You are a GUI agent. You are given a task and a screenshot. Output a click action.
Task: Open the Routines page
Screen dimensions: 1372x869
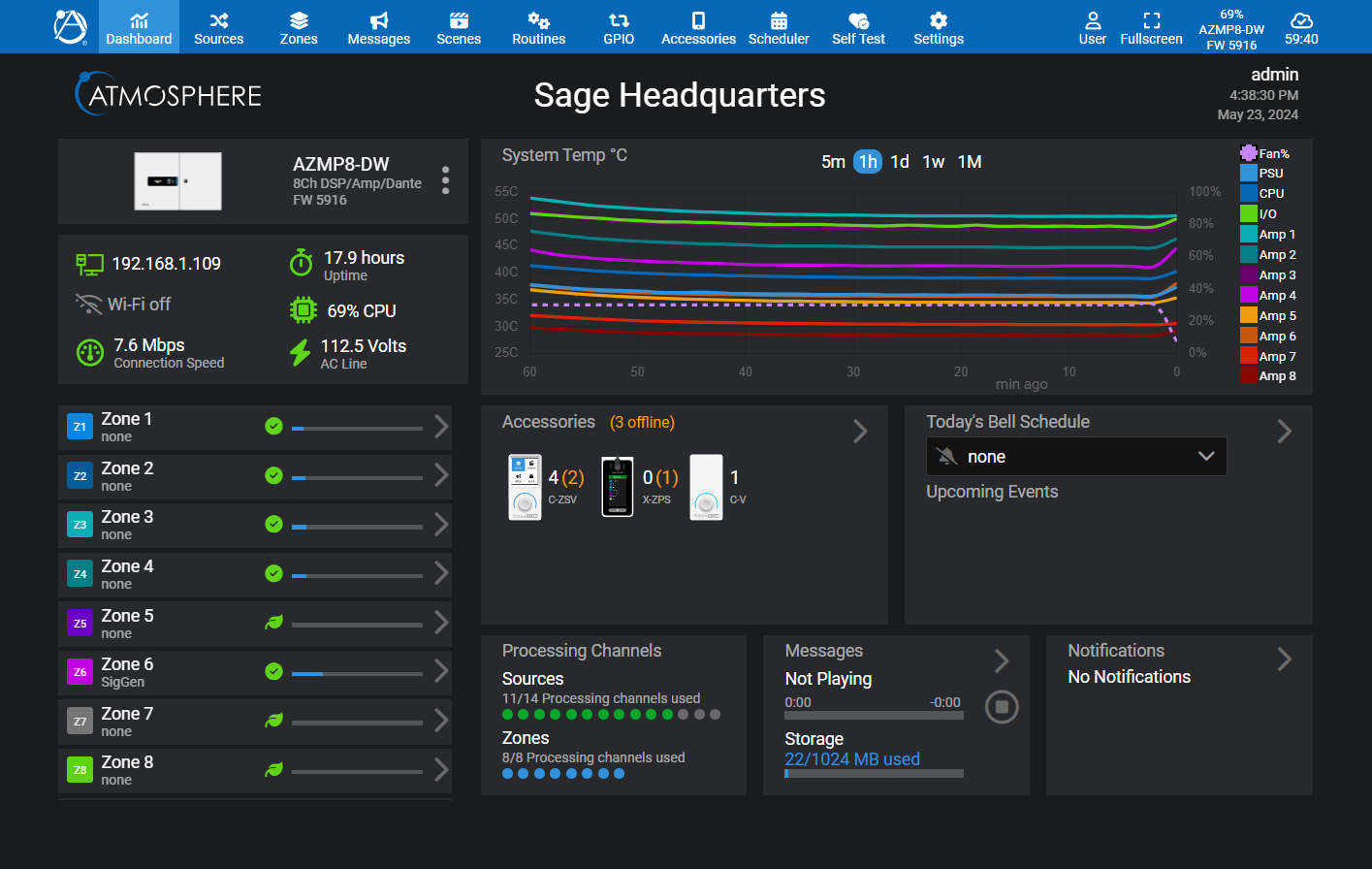[538, 26]
